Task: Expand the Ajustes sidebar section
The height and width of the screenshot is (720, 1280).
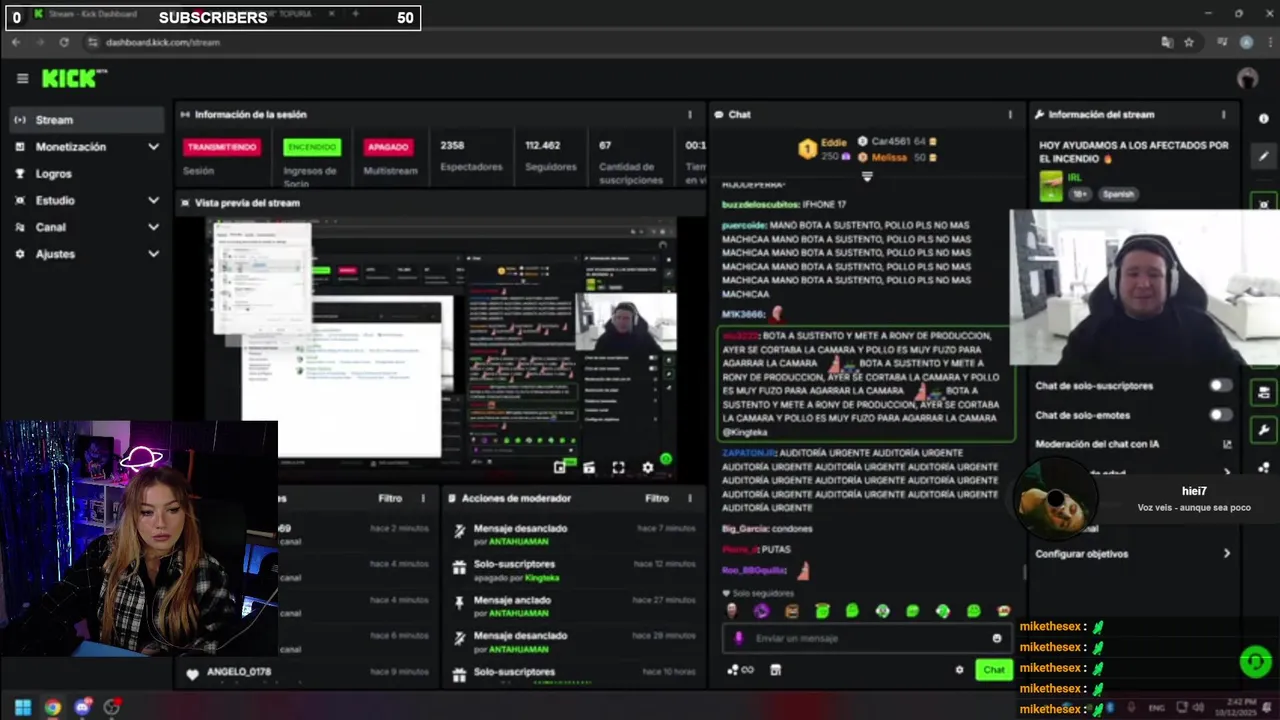Action: (x=87, y=254)
